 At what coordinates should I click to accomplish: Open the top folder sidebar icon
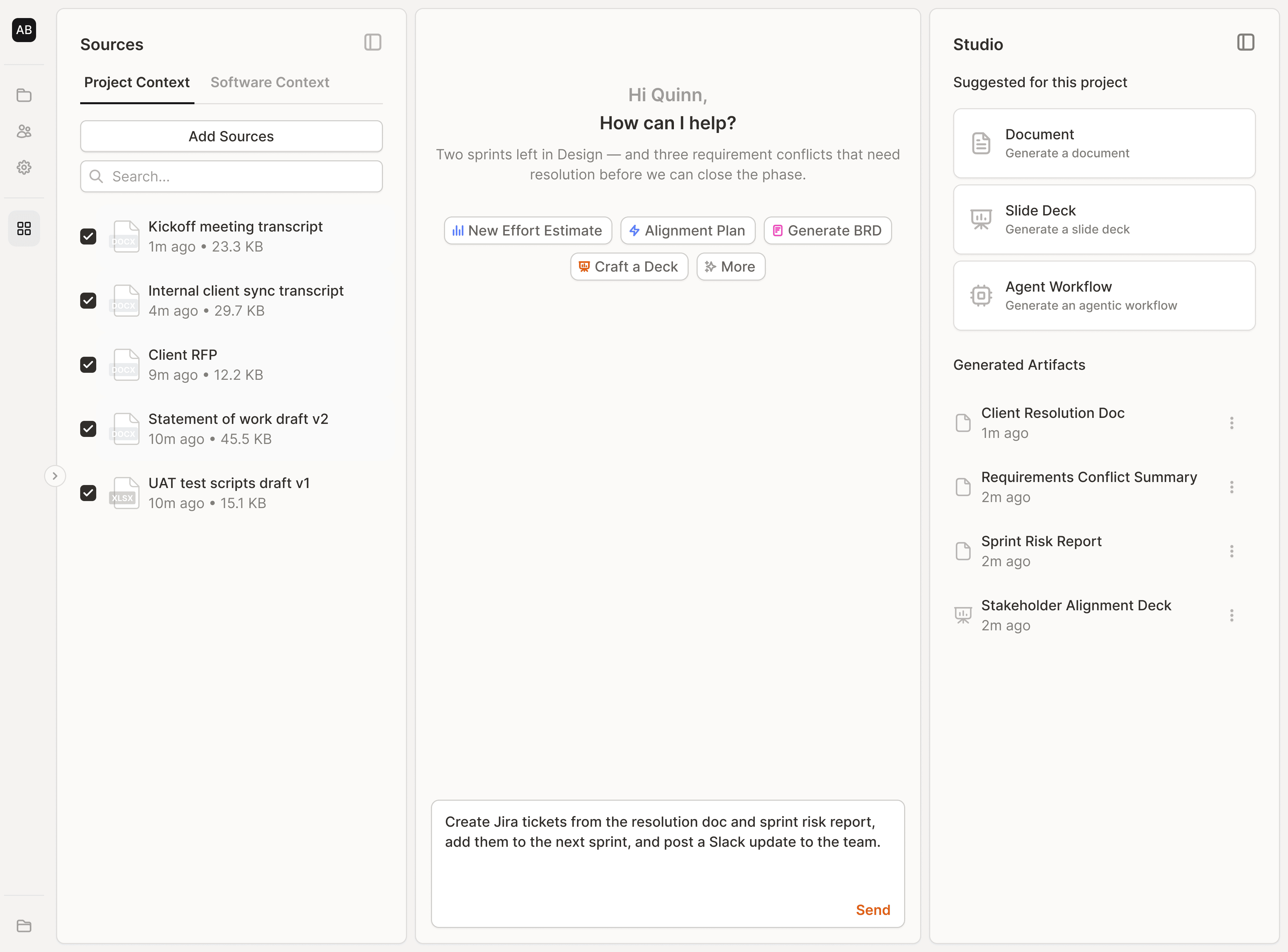coord(24,95)
